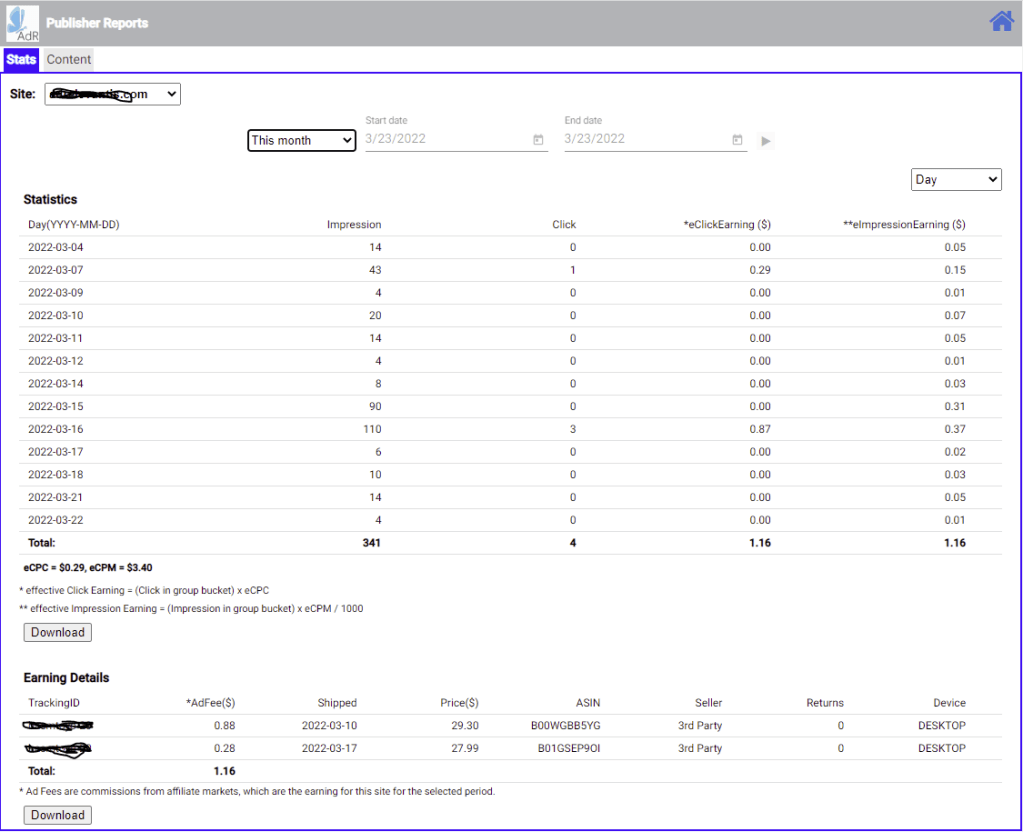Viewport: 1023px width, 832px height.
Task: Click the Start date input field
Action: [445, 139]
